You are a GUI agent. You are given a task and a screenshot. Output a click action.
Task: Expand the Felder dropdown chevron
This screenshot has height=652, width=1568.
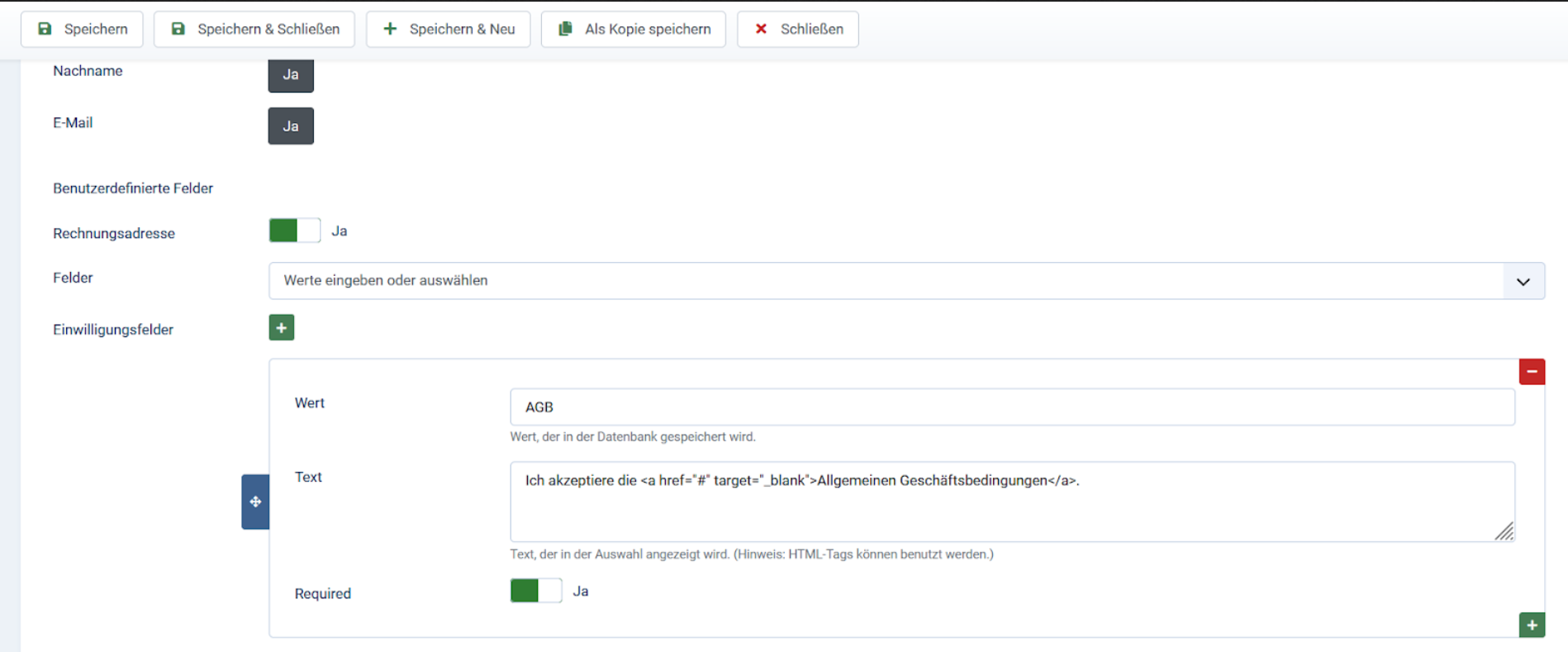1523,282
